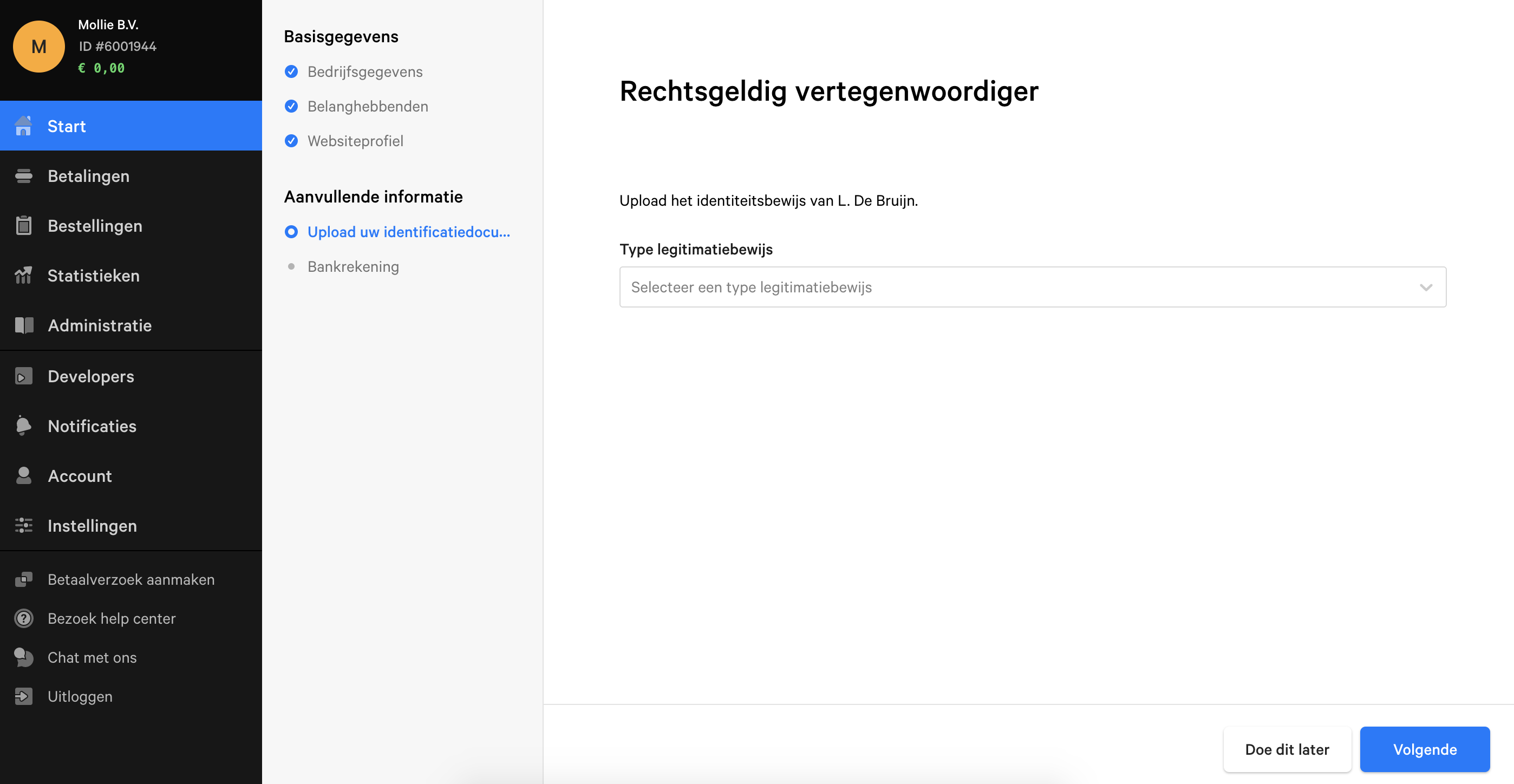Click the Doe dit later button
Viewport: 1514px width, 784px height.
tap(1287, 749)
